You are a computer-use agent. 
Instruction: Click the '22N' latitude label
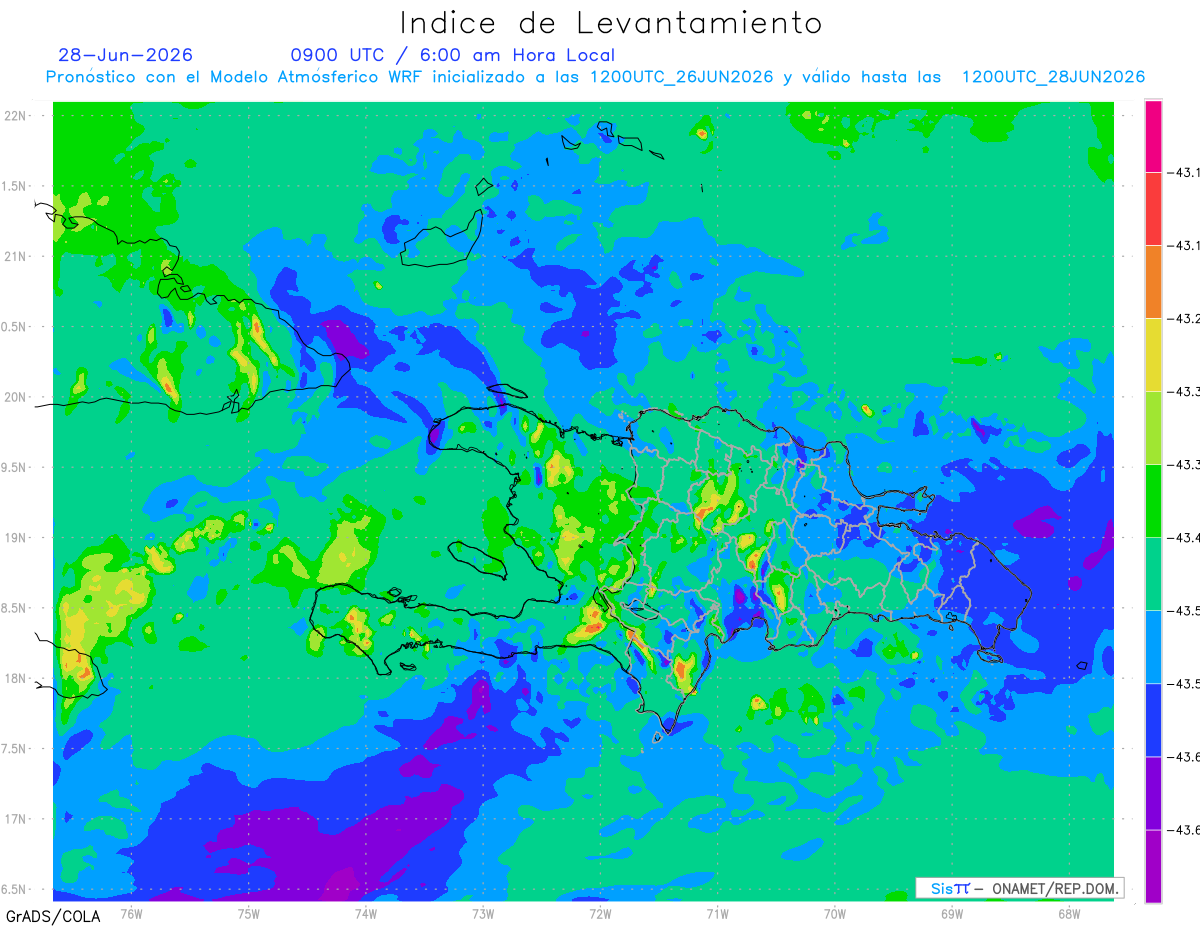(x=17, y=116)
